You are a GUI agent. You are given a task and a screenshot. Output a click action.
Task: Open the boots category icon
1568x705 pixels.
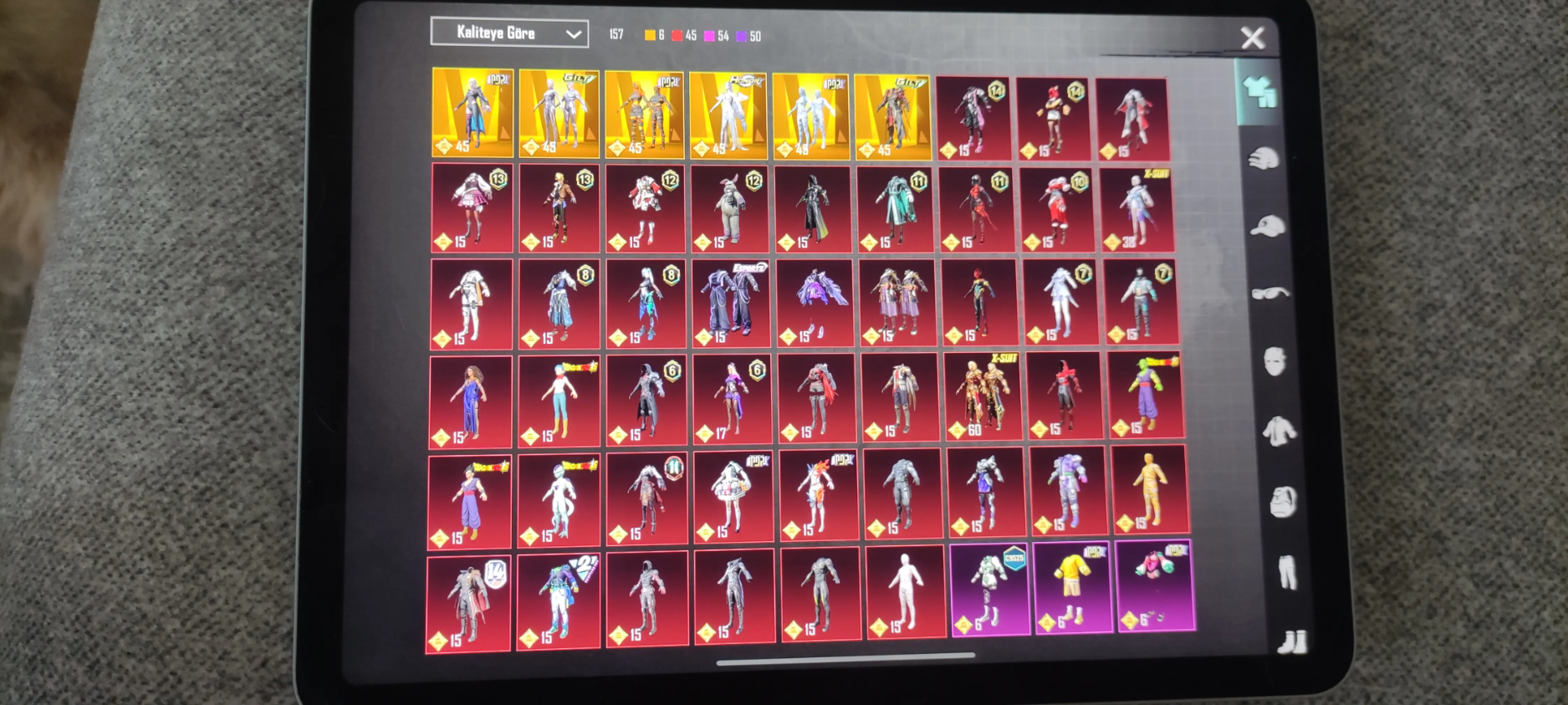[x=1292, y=641]
